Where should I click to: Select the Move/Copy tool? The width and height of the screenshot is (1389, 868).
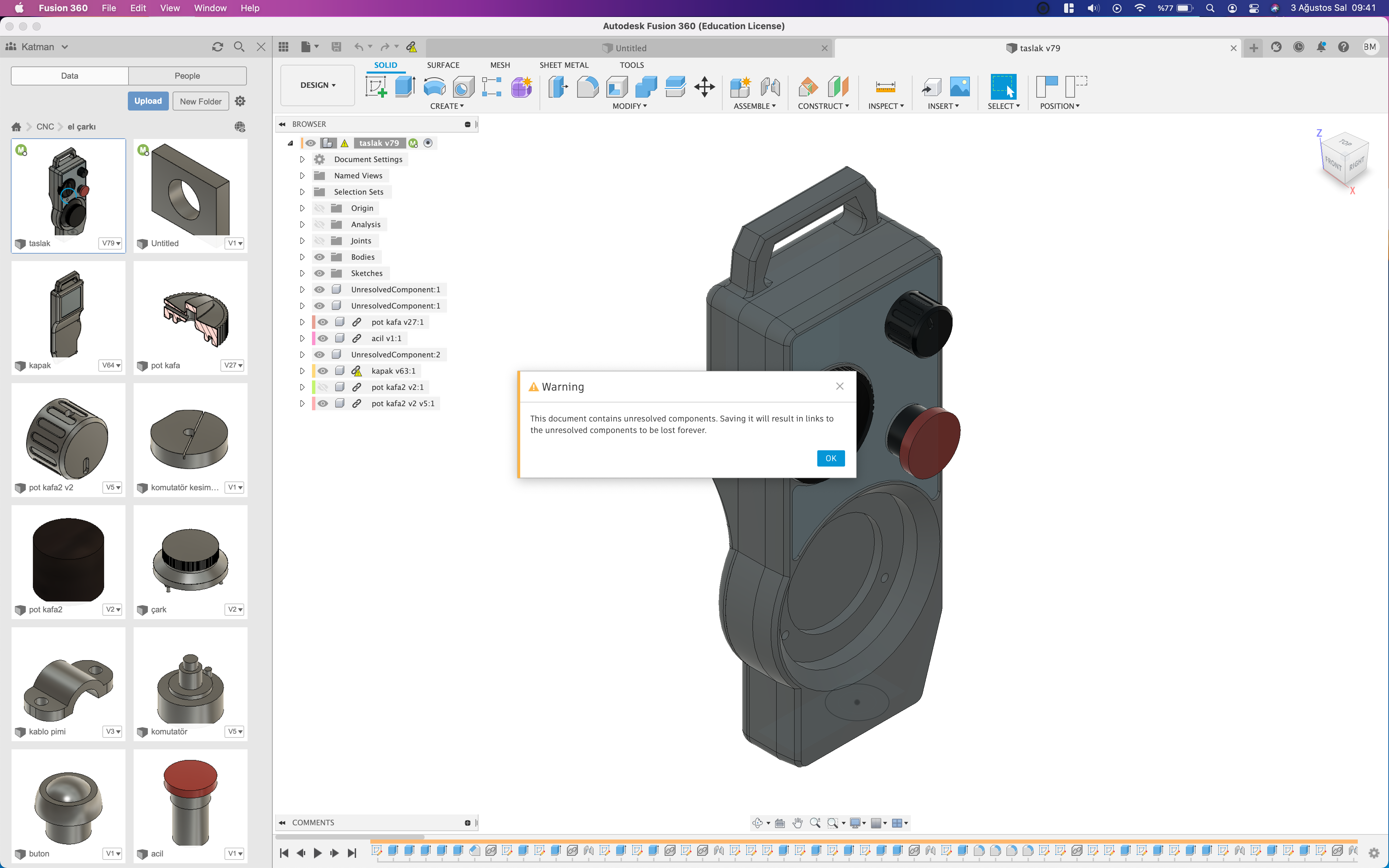pos(704,87)
